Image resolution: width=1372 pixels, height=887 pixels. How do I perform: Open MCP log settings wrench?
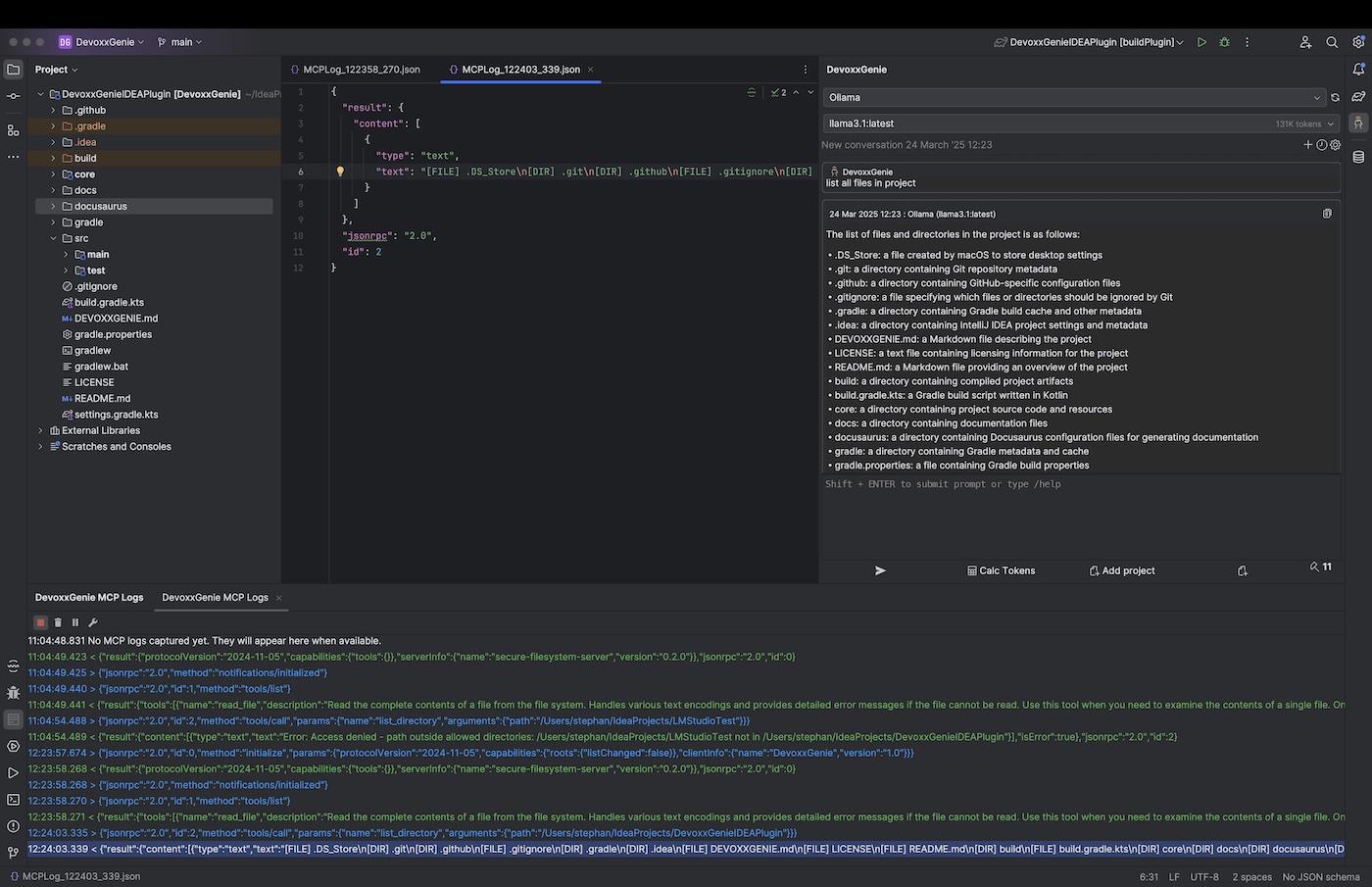[x=93, y=622]
